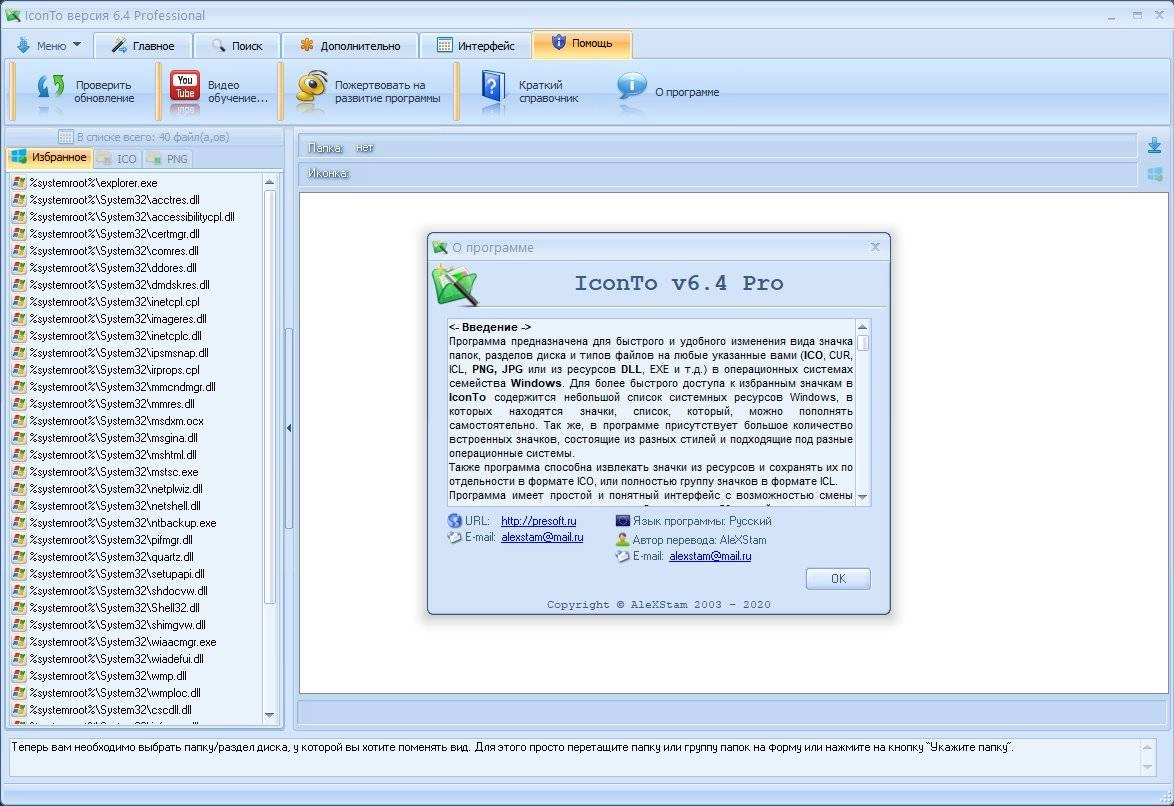Screen dimensions: 1174x806
Task: Click the hint text scroll down arrow
Action: 1147,767
